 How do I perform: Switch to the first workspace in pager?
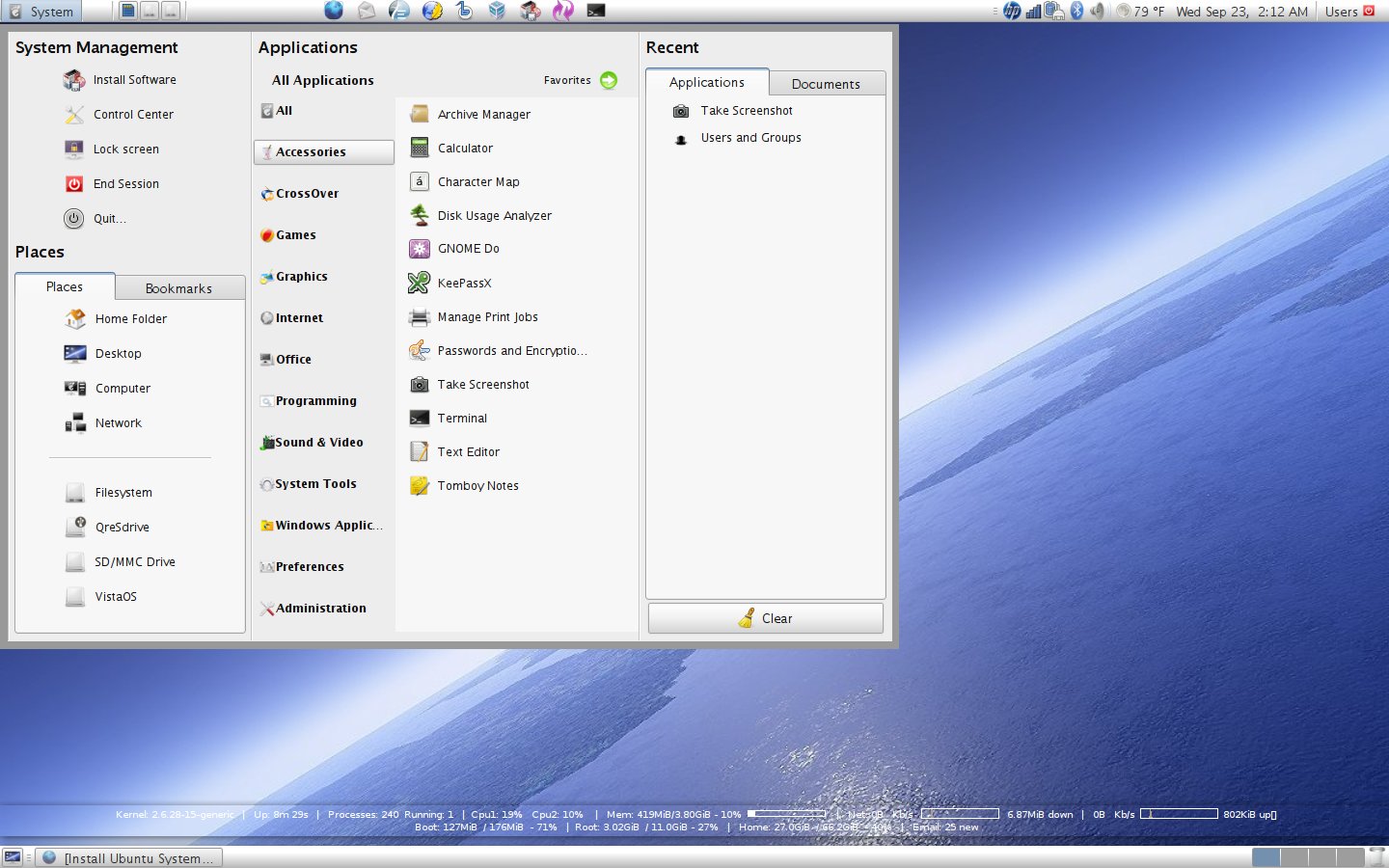[x=1266, y=857]
